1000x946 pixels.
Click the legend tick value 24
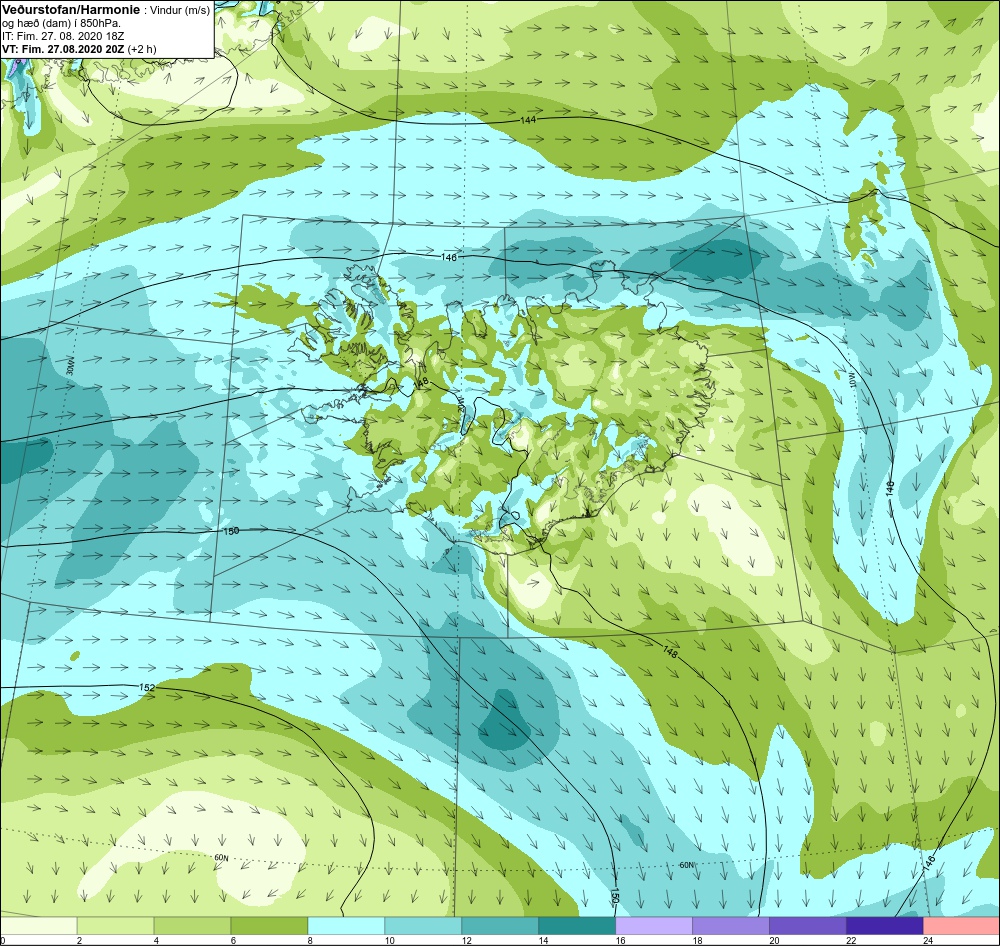[928, 940]
